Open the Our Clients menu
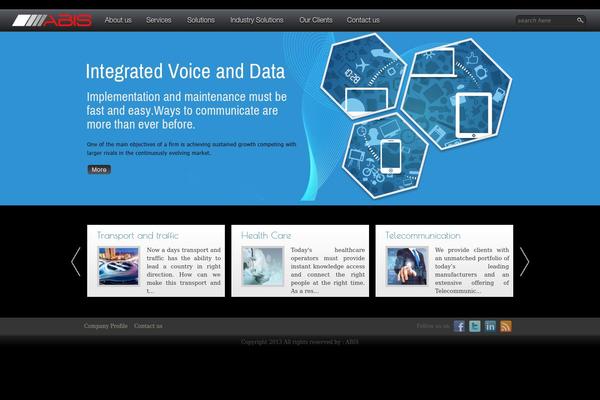This screenshot has width=600, height=400. point(316,20)
